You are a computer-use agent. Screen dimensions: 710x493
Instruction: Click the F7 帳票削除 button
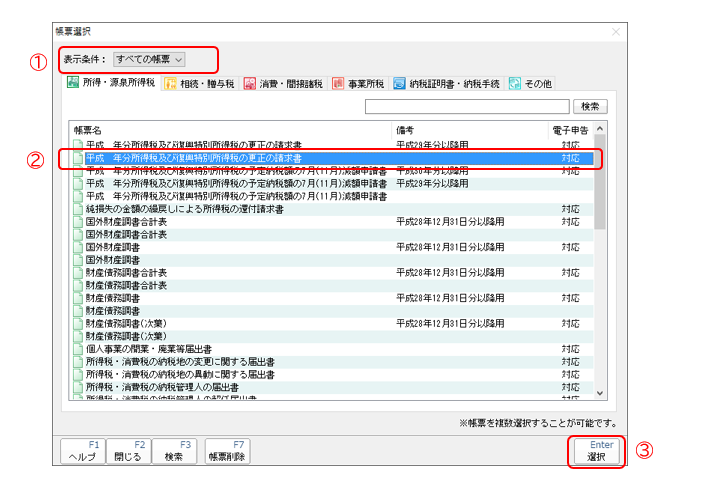pyautogui.click(x=227, y=451)
